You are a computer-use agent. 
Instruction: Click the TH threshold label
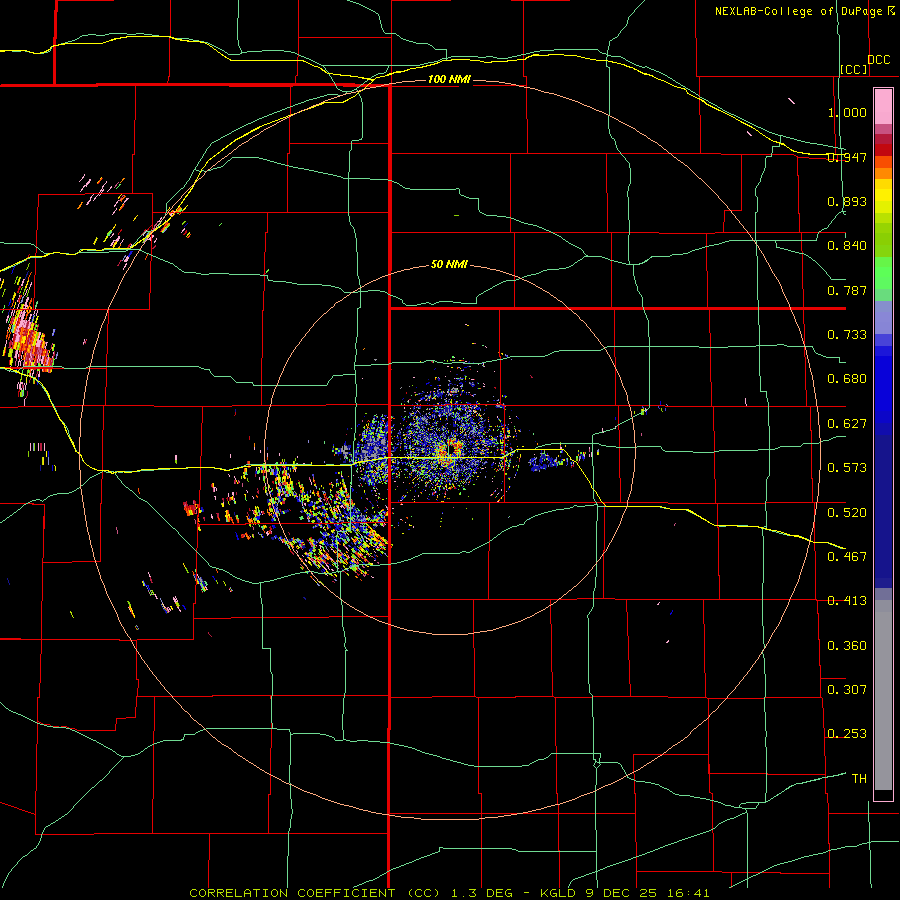pyautogui.click(x=859, y=779)
